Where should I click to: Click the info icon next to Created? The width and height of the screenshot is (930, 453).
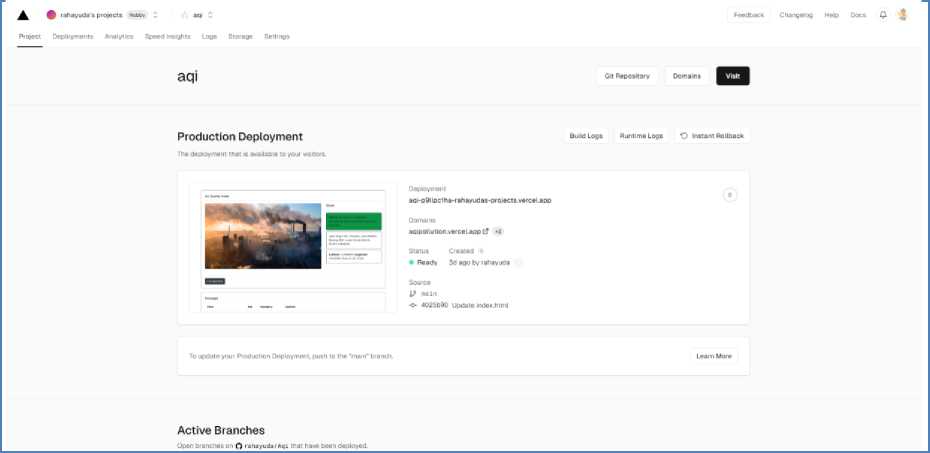pyautogui.click(x=481, y=251)
